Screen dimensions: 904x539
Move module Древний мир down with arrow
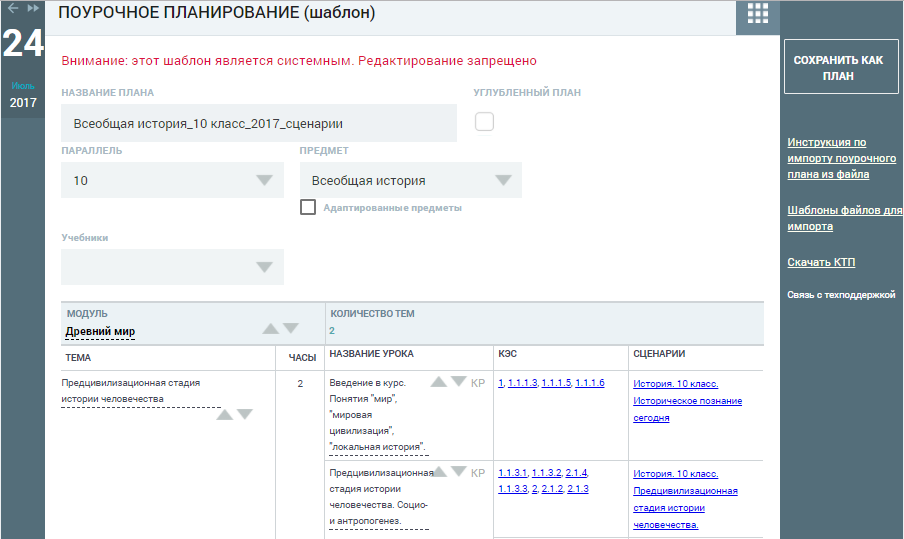click(291, 328)
